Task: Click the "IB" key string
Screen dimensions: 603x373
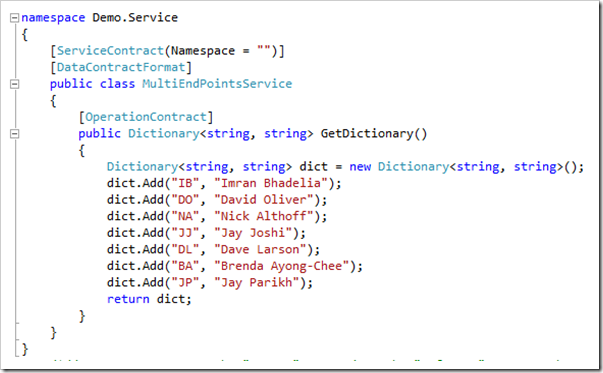Action: coord(185,183)
